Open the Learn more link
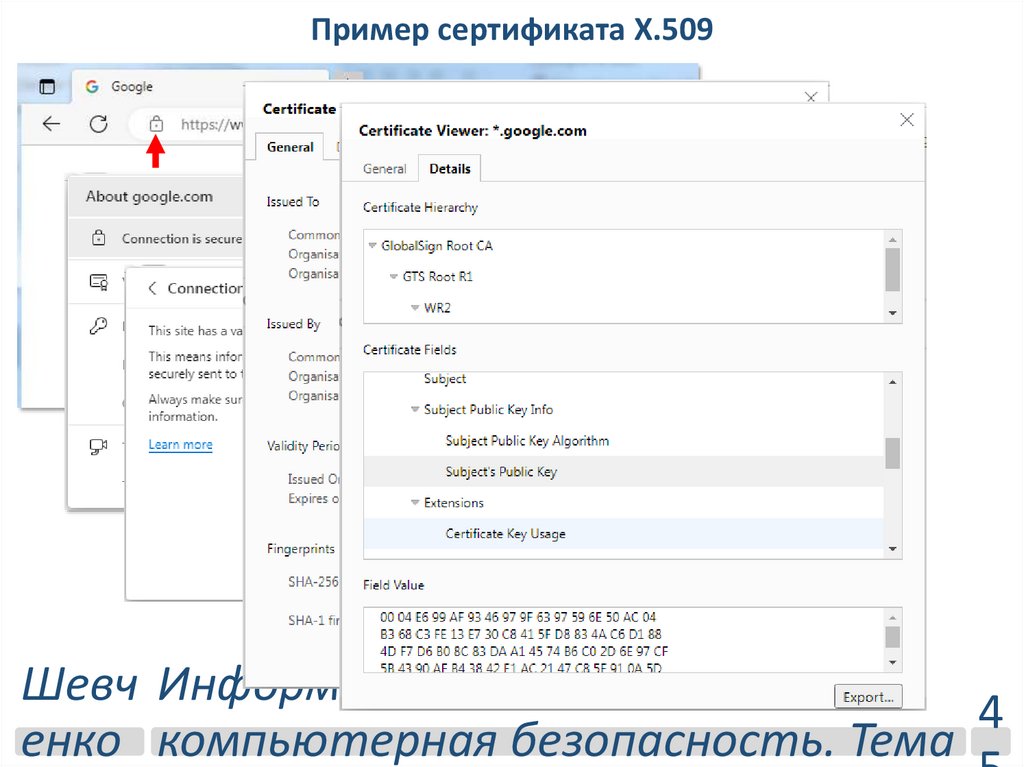The image size is (1024, 767). 180,444
